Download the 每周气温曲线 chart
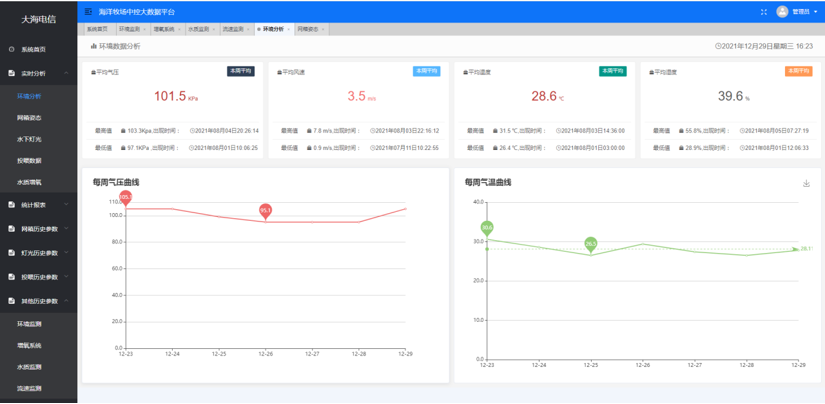 pos(806,184)
